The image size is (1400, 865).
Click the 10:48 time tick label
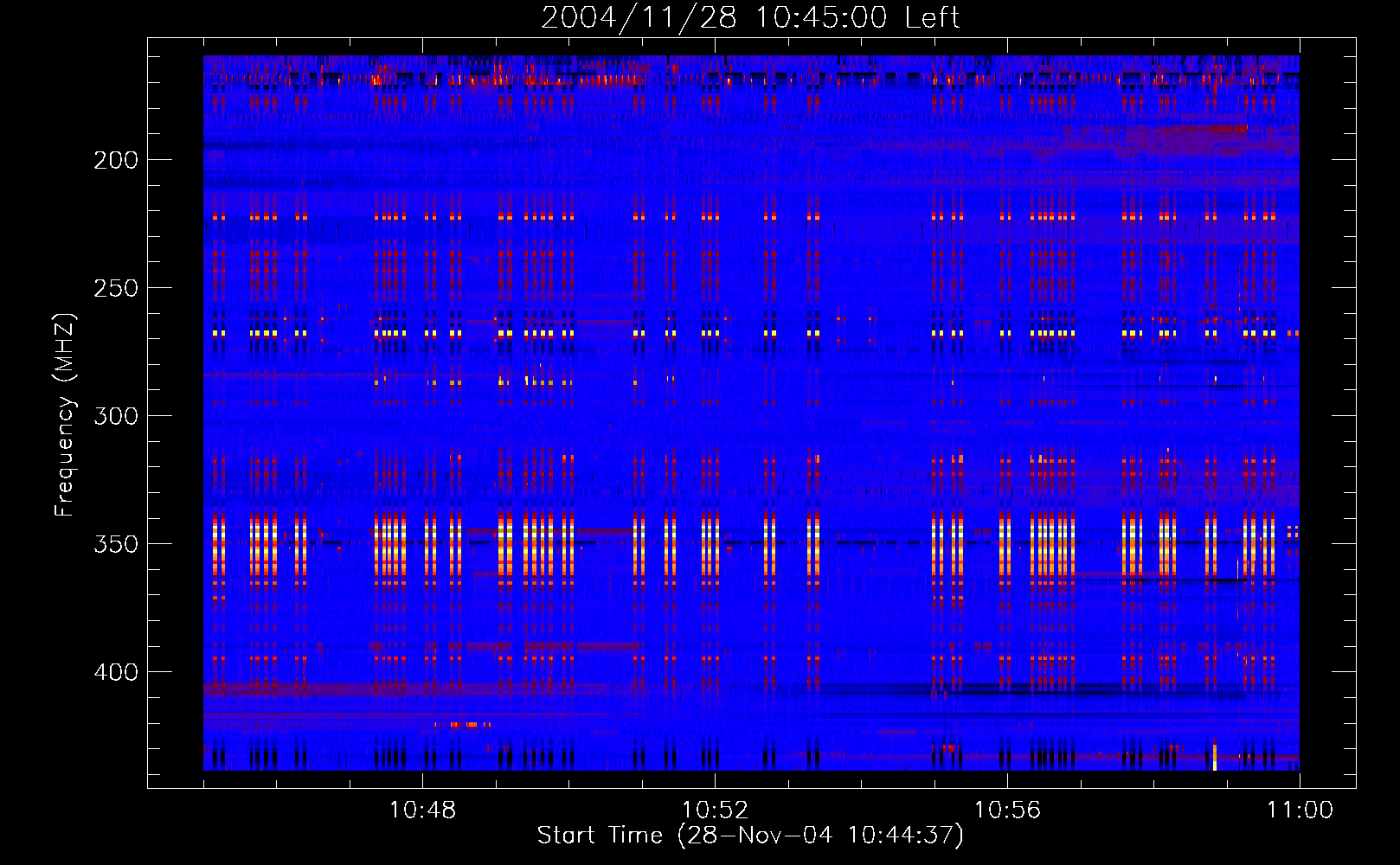(422, 811)
